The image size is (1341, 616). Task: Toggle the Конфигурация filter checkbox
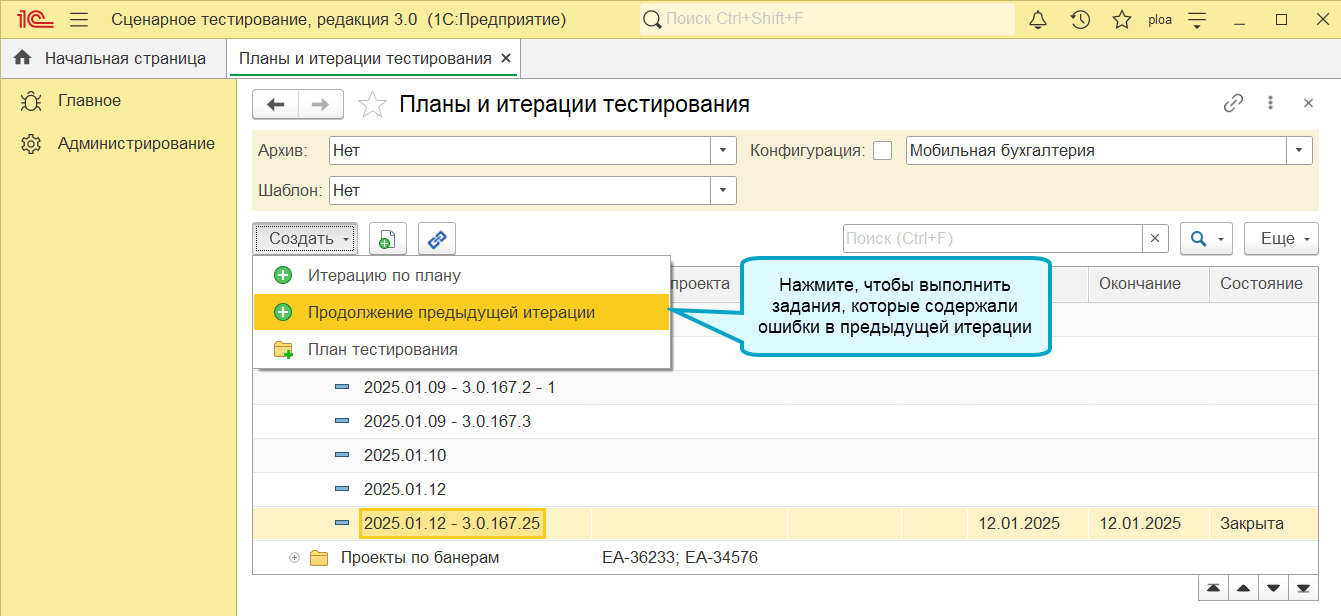point(882,151)
